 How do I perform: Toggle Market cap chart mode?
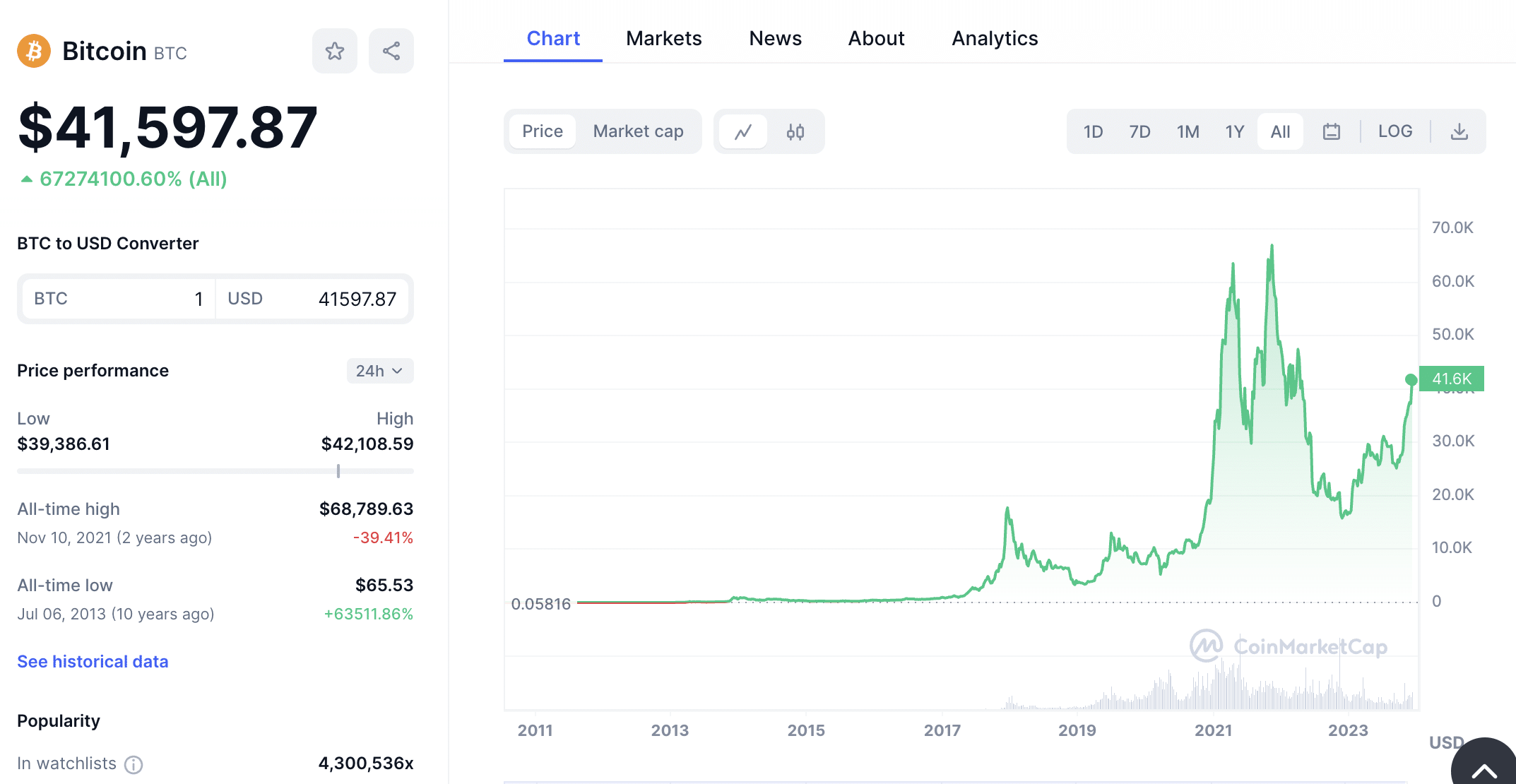pos(639,131)
